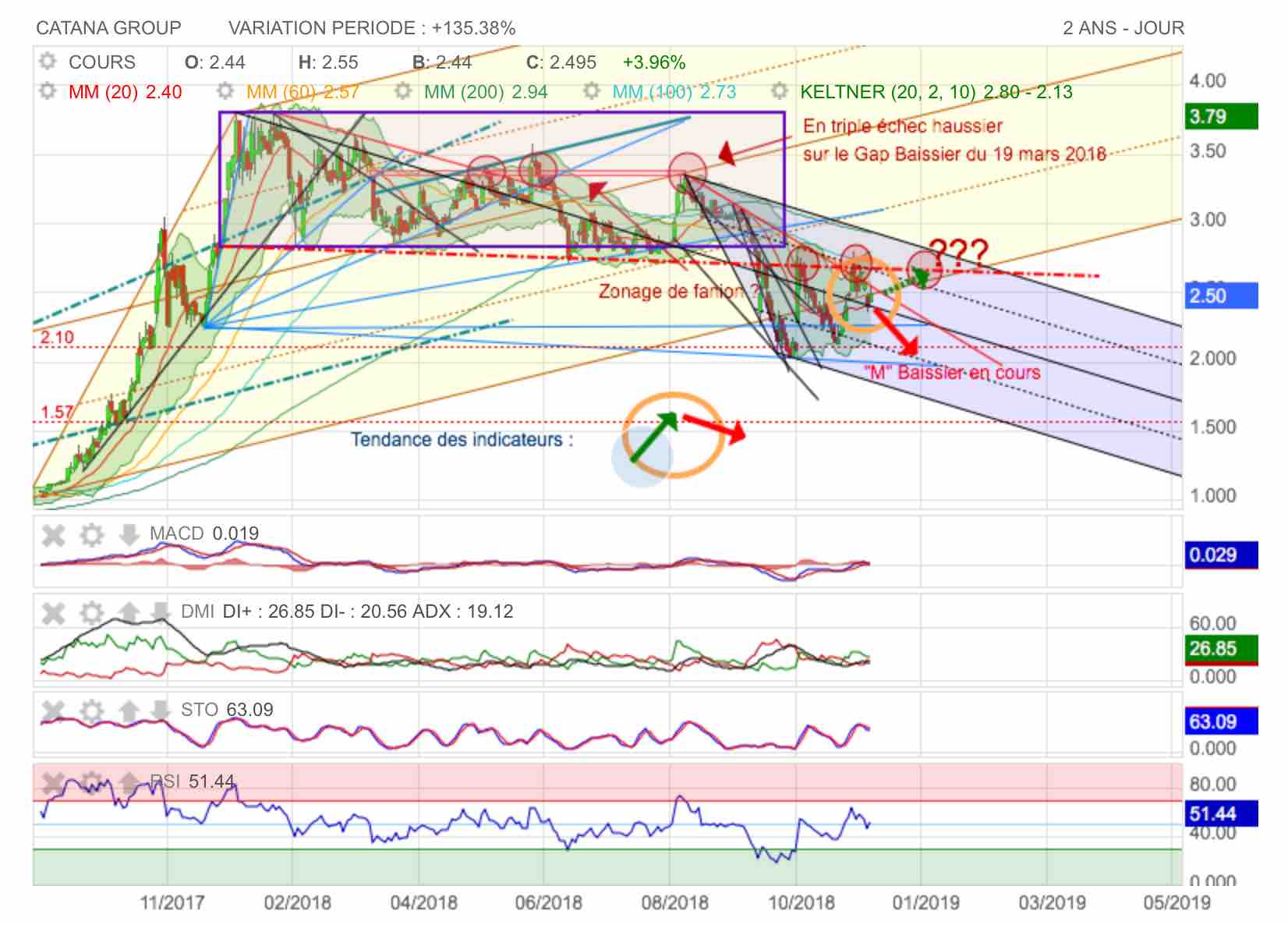Click the KELTNER (20, 2, 10) legend label
1288x925 pixels.
(x=936, y=92)
